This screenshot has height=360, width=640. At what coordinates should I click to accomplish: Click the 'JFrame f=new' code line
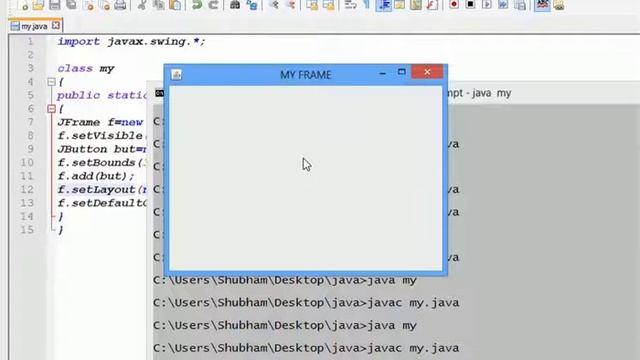tap(100, 122)
